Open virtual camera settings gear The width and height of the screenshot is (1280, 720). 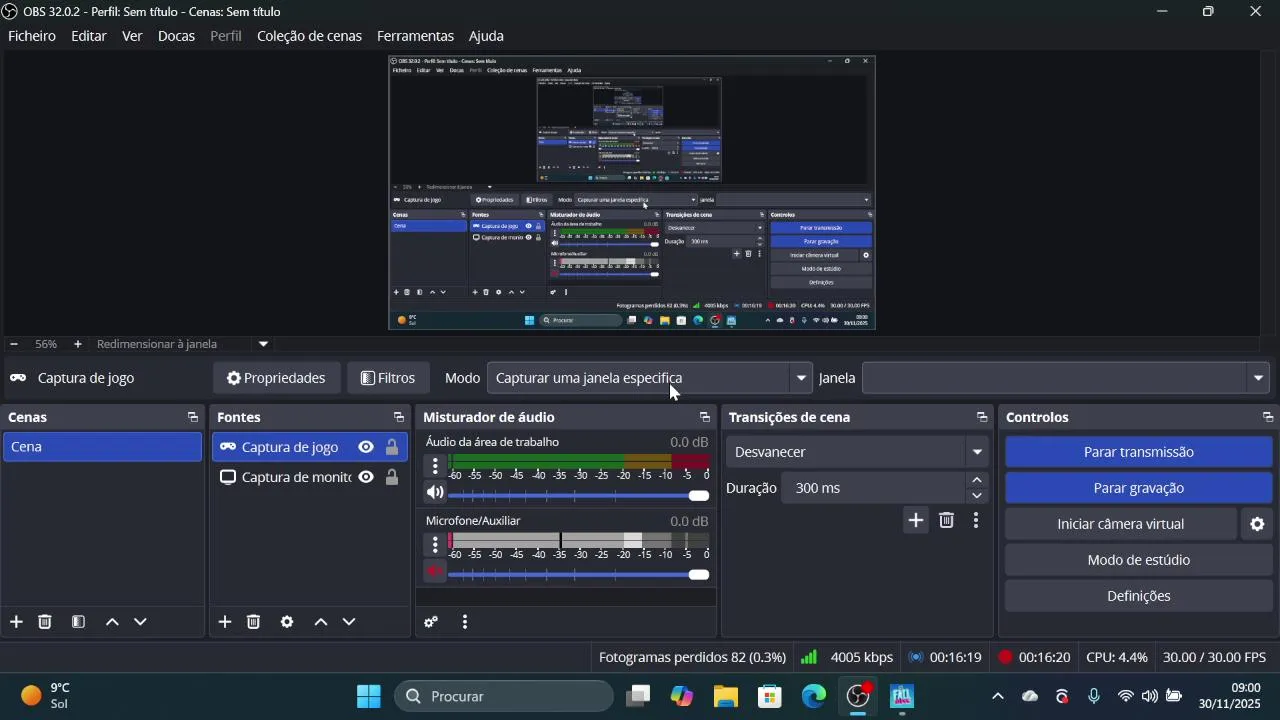tap(1258, 524)
